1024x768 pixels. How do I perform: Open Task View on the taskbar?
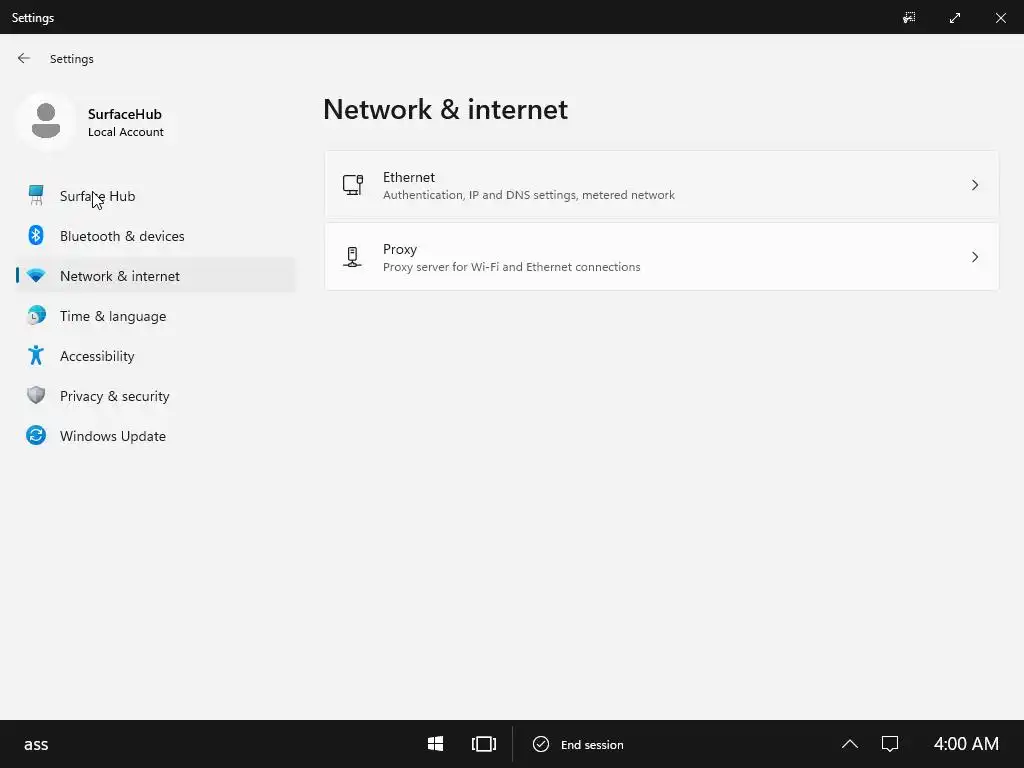click(x=484, y=744)
